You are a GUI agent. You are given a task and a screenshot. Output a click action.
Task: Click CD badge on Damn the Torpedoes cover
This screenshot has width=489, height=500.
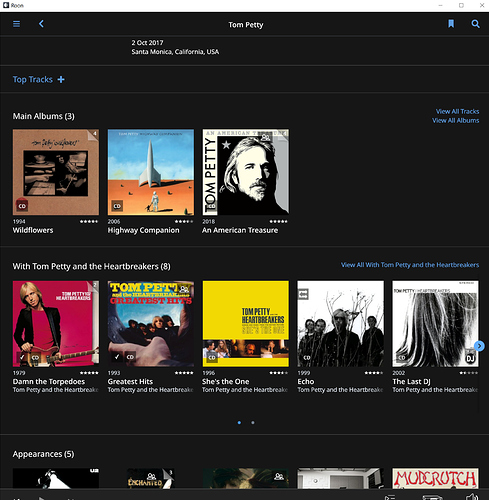(35, 357)
